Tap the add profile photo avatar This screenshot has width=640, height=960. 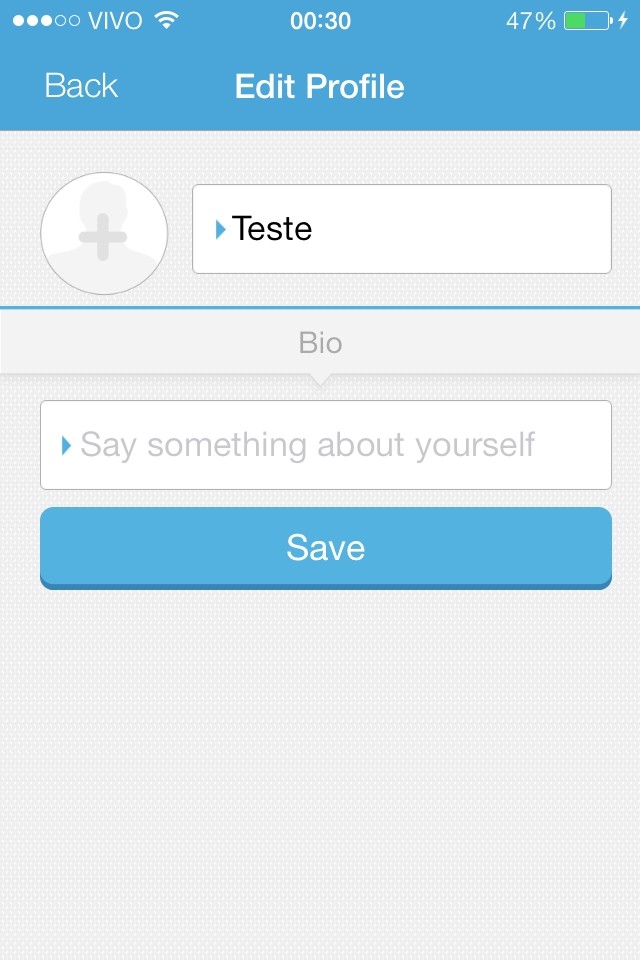104,233
